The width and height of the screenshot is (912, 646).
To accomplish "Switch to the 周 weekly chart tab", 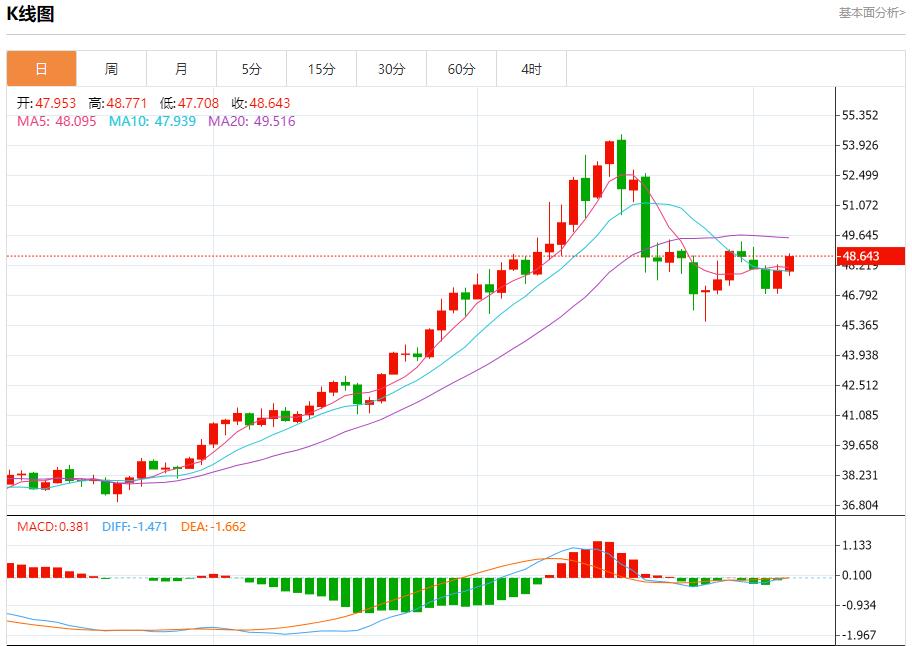I will (110, 68).
